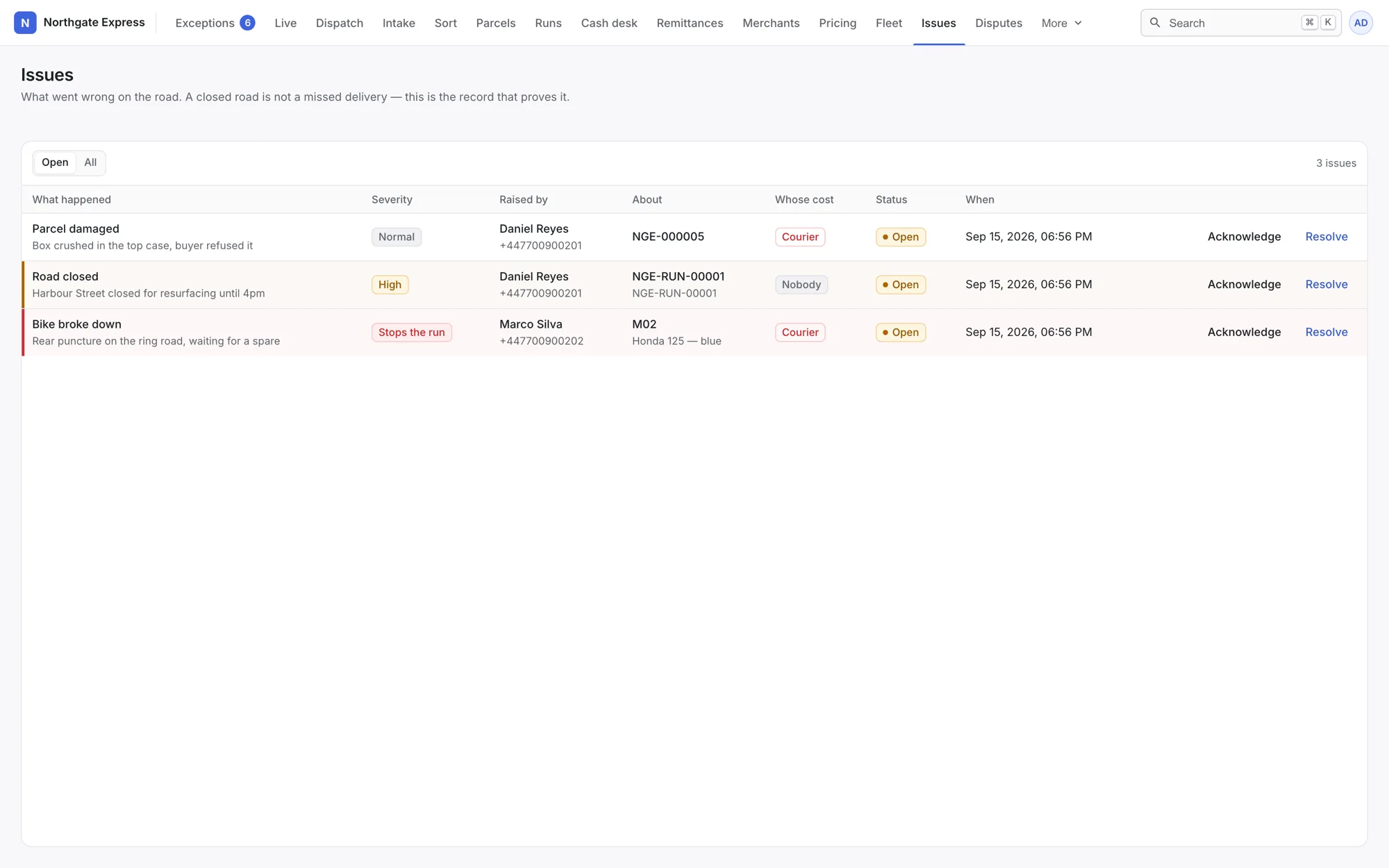This screenshot has height=868, width=1389.
Task: Click the Raised by column header
Action: (x=524, y=200)
